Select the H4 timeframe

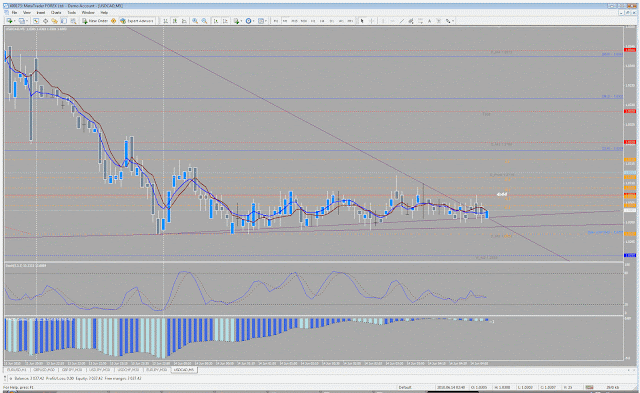[322, 21]
